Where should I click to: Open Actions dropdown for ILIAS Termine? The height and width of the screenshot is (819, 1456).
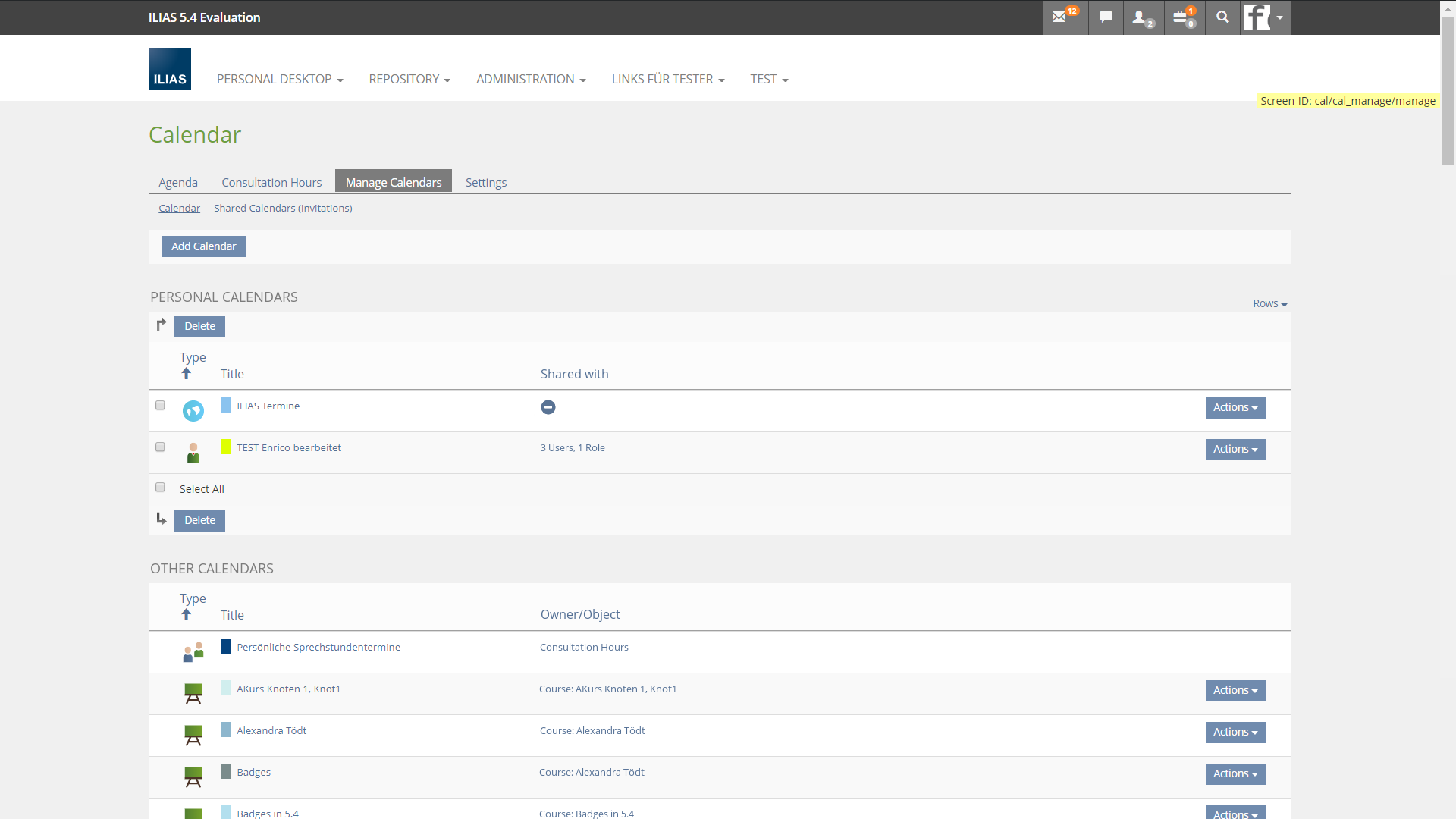pos(1235,407)
